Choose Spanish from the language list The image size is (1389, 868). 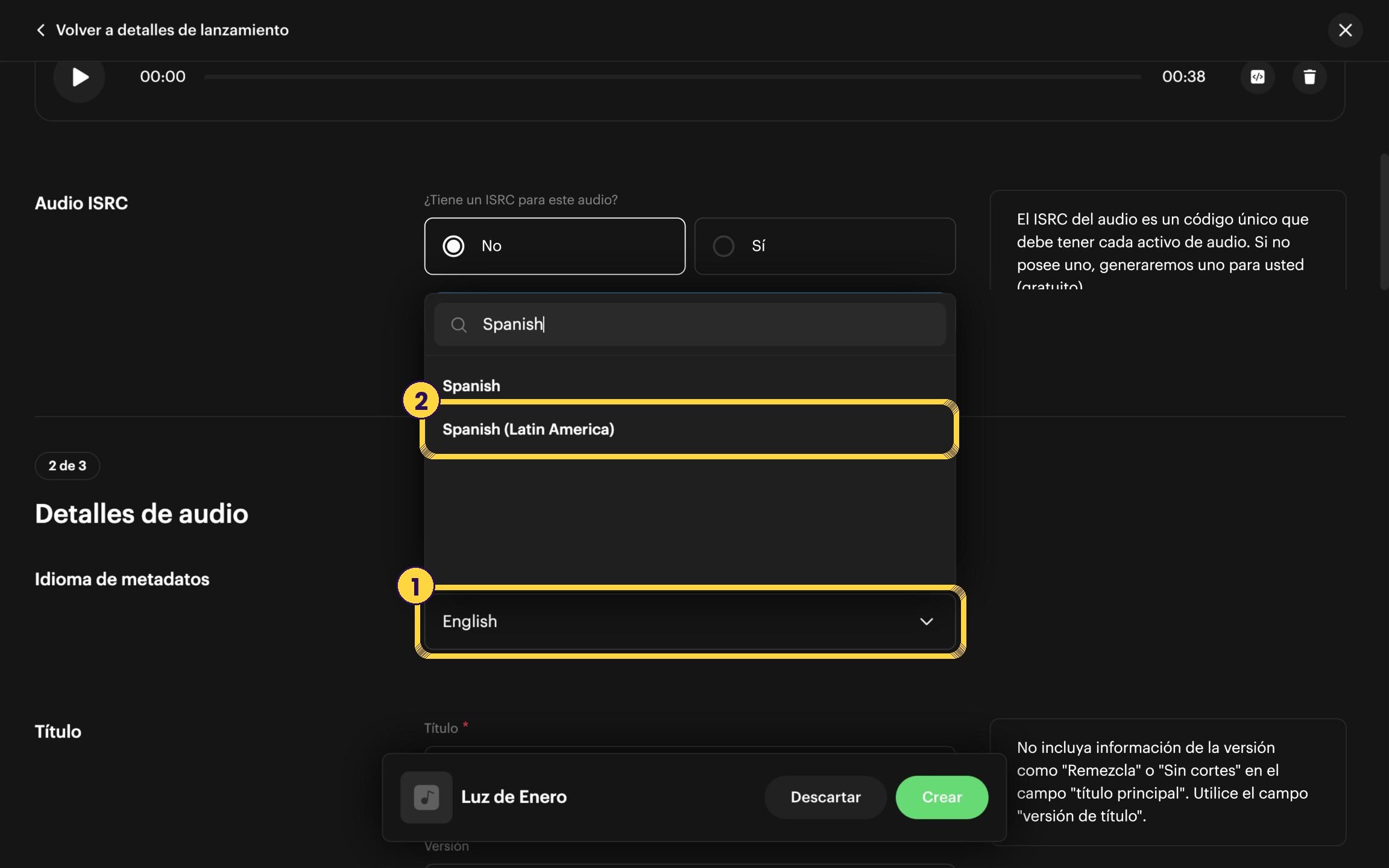(x=690, y=386)
